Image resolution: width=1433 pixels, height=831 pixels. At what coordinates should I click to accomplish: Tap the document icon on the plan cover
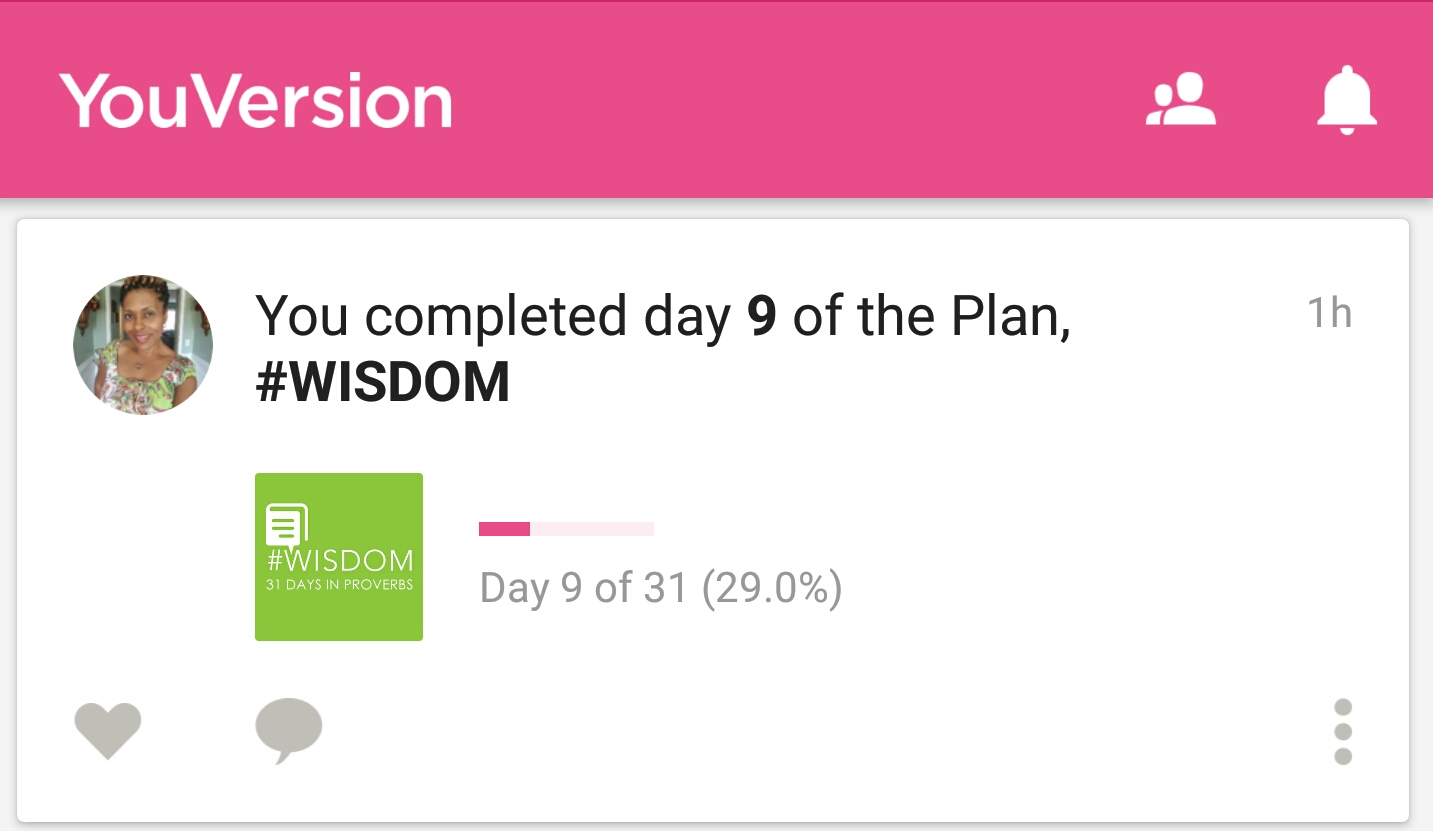pos(287,524)
